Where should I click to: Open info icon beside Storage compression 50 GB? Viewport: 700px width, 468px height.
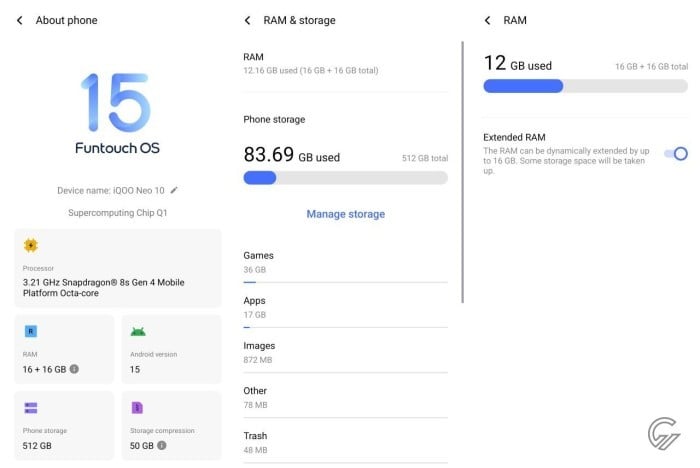[x=162, y=445]
